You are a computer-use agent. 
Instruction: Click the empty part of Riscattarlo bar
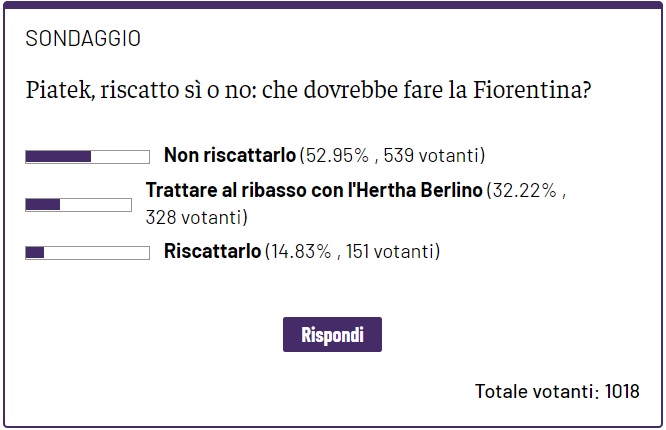click(x=96, y=253)
